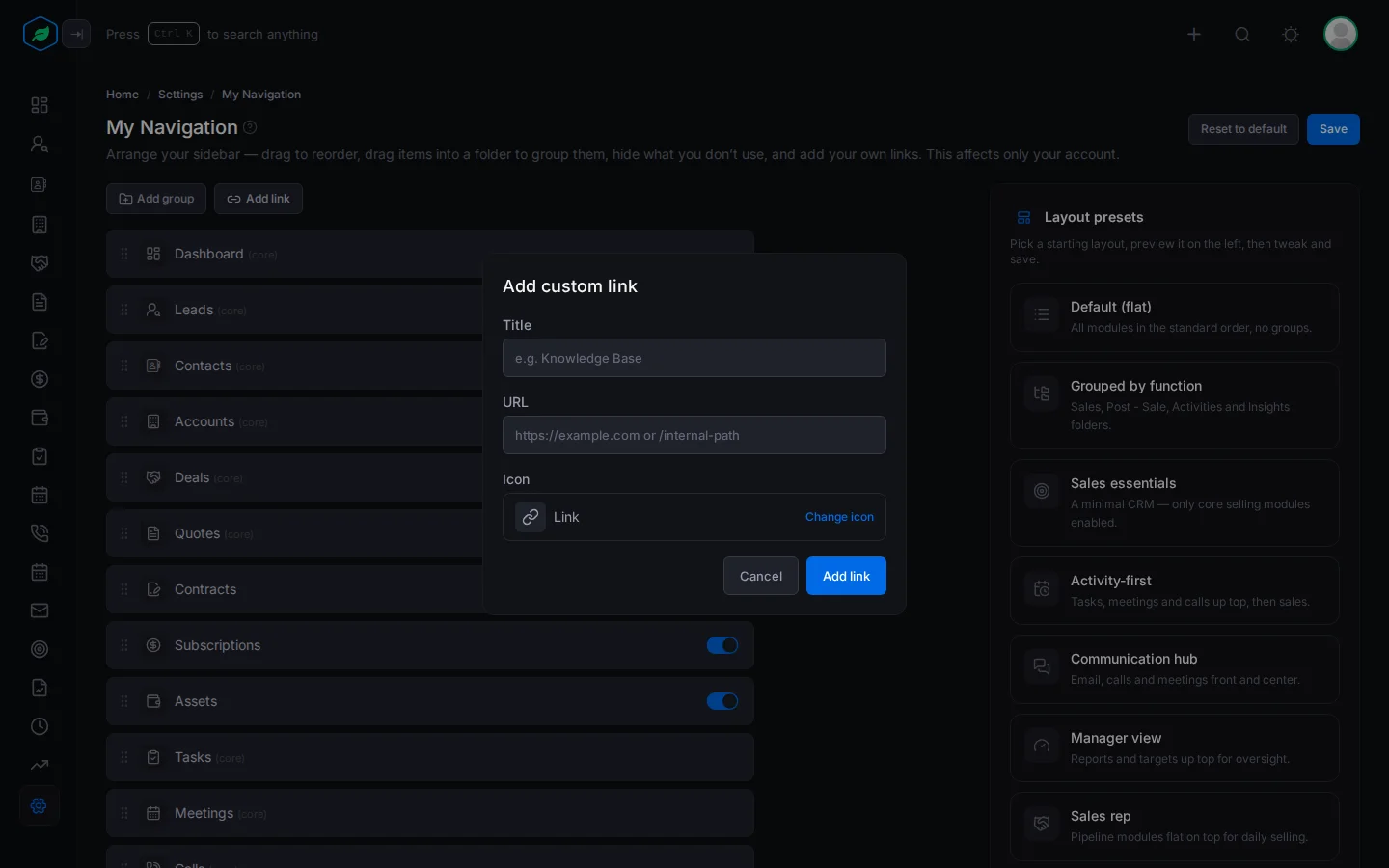Open the sidebar target/goals icon
The height and width of the screenshot is (868, 1389).
click(x=40, y=649)
